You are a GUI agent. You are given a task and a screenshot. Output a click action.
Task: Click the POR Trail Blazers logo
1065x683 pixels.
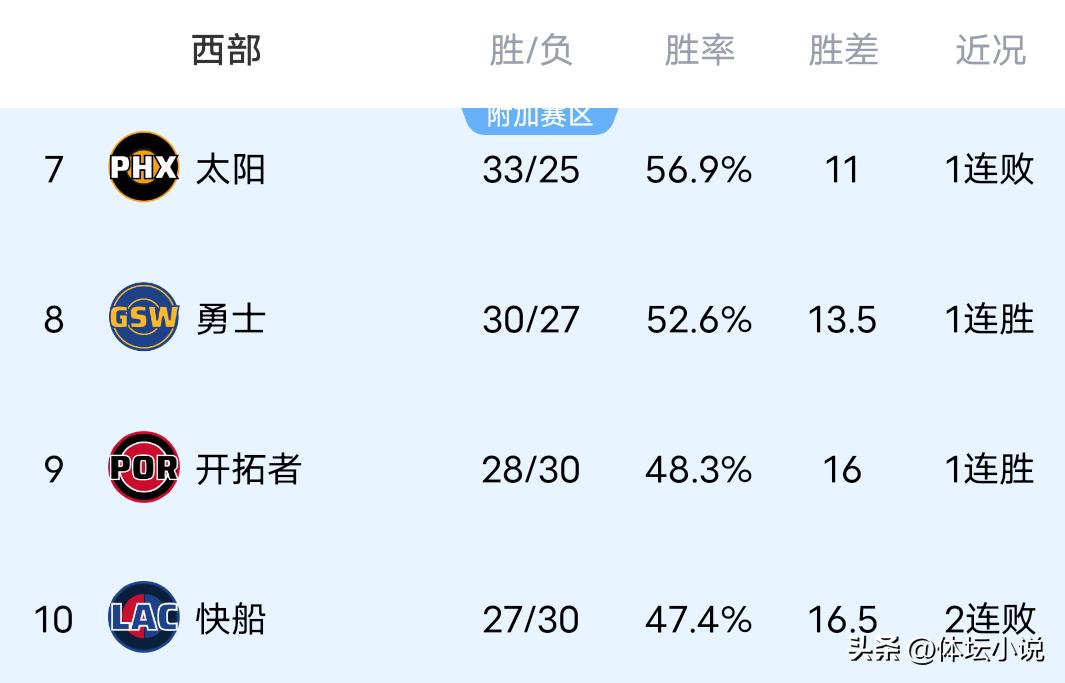(x=143, y=467)
